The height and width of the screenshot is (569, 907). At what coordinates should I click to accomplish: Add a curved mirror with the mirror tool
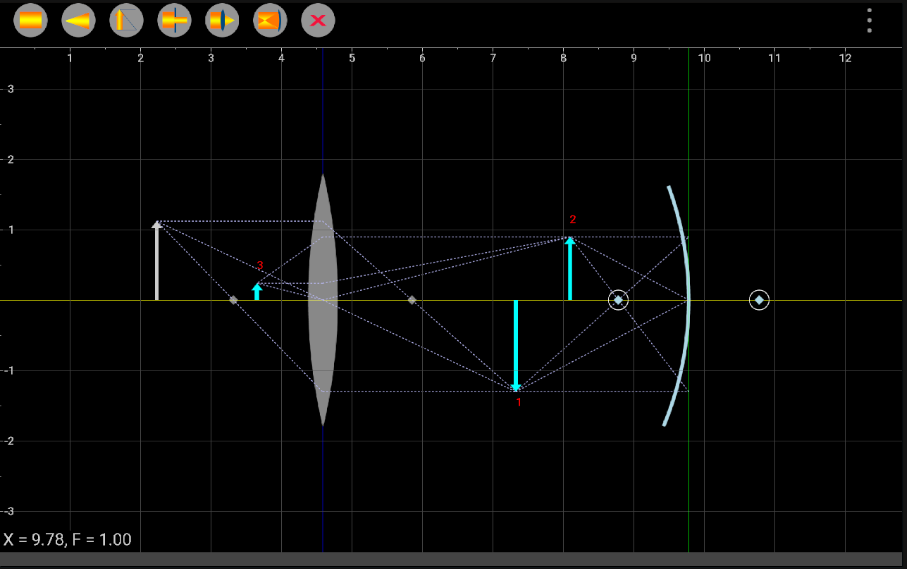(x=270, y=20)
